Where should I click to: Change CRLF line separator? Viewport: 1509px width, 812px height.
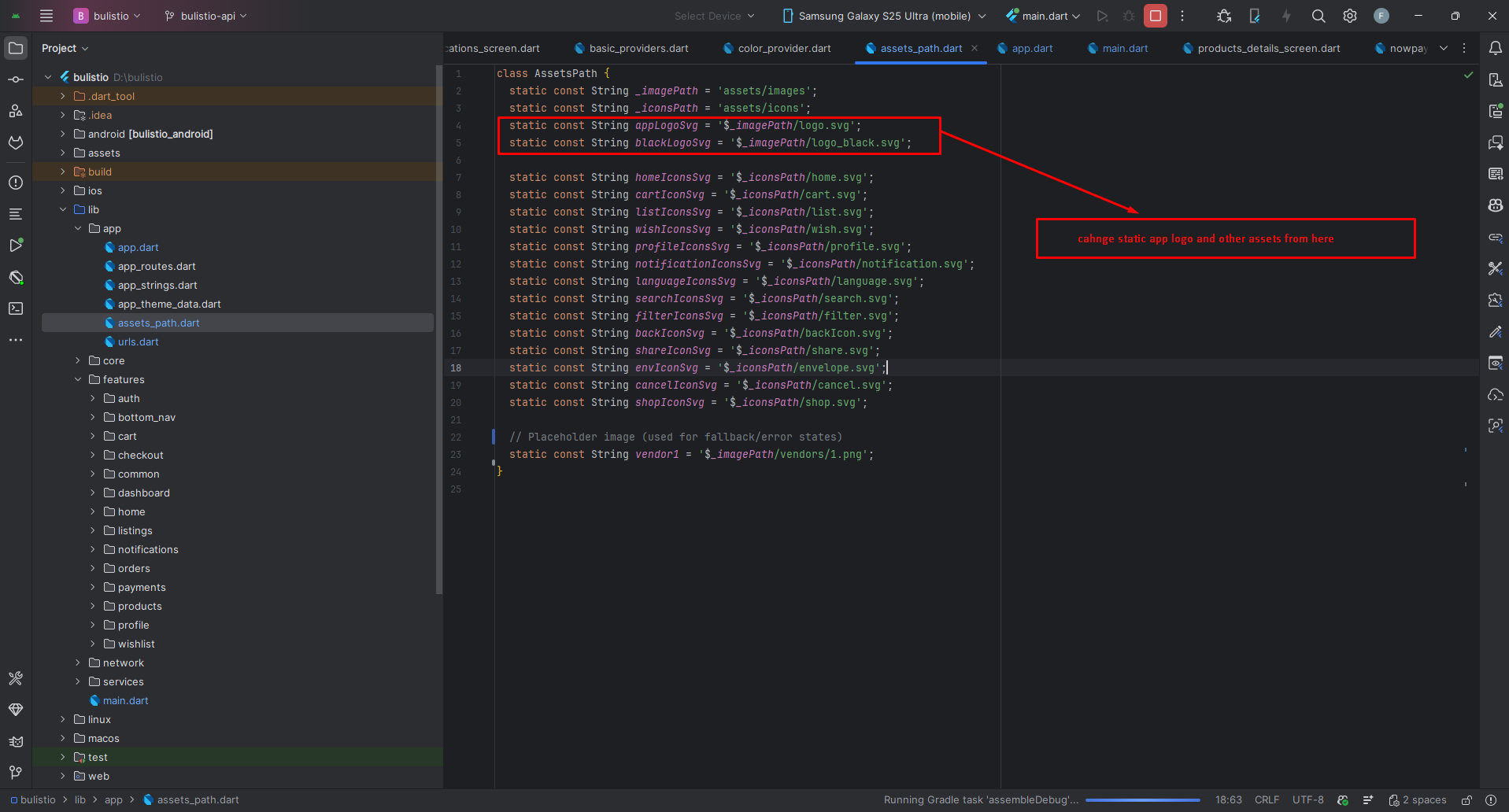(1267, 800)
